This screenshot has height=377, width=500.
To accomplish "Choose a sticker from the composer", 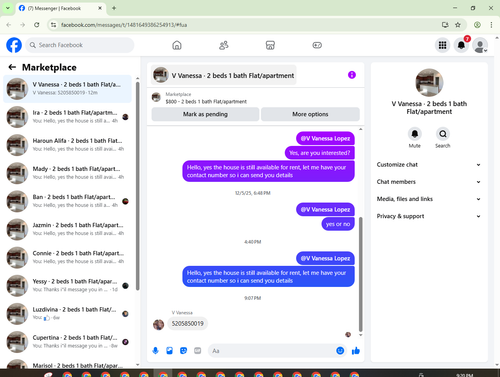I will pyautogui.click(x=184, y=351).
